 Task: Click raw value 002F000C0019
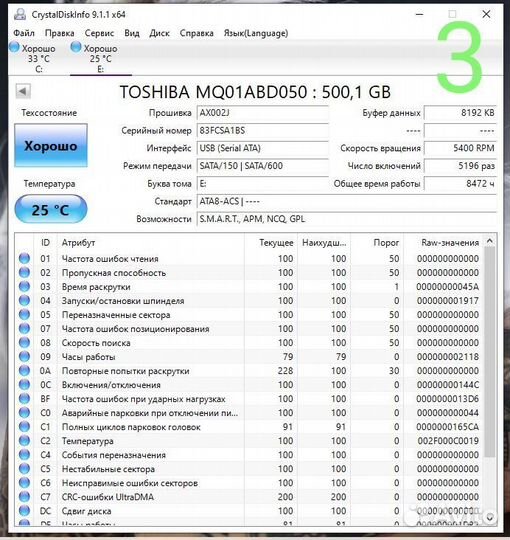tap(448, 441)
